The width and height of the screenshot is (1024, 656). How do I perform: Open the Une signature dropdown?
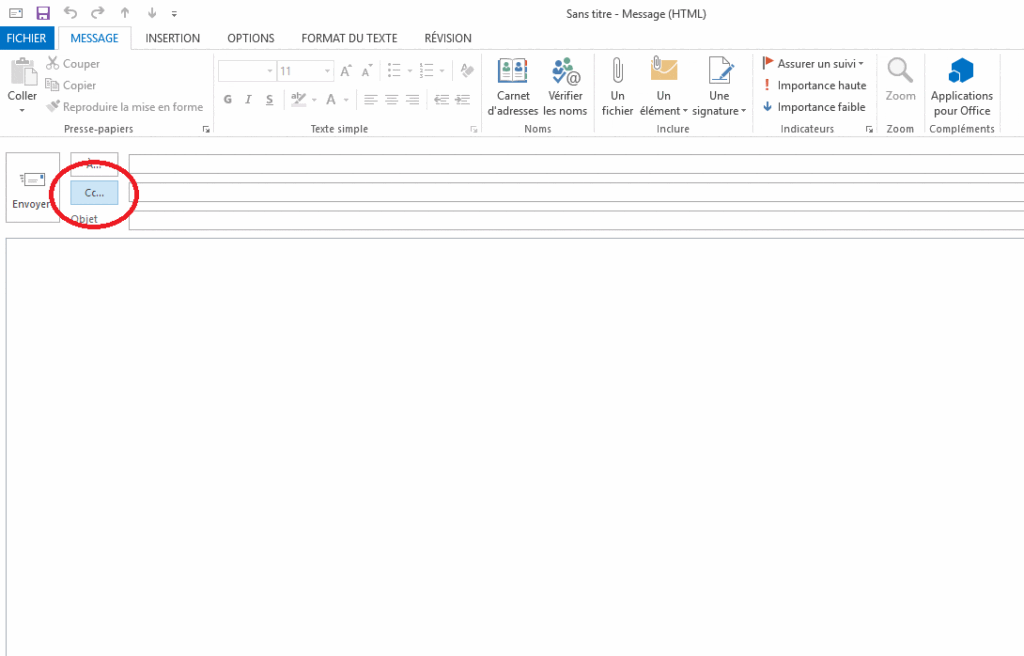tap(718, 86)
